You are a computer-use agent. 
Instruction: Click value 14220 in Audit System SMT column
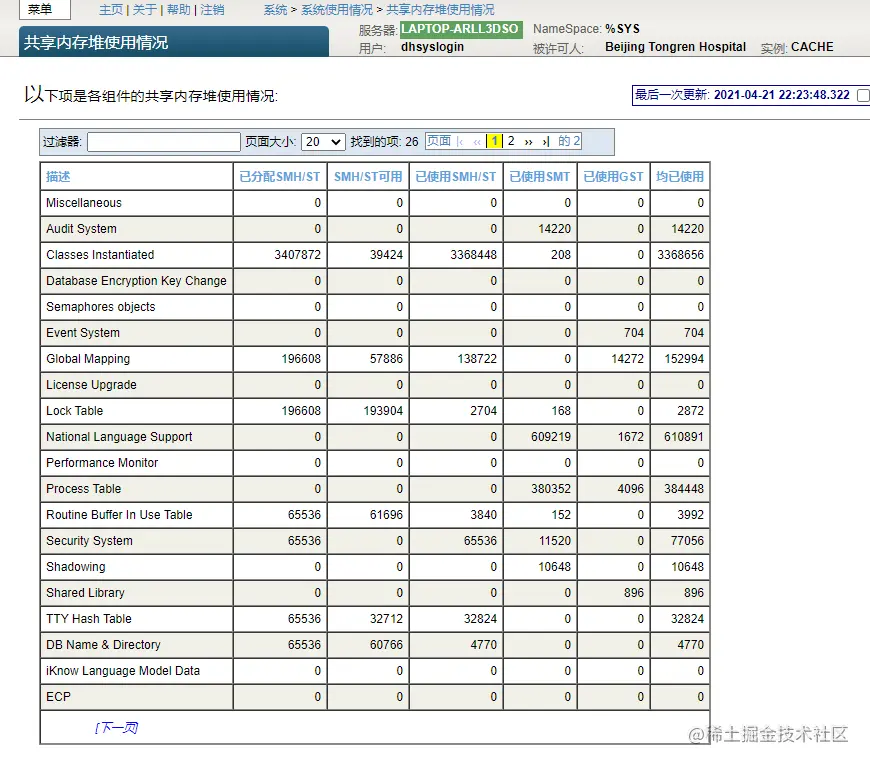(x=554, y=229)
